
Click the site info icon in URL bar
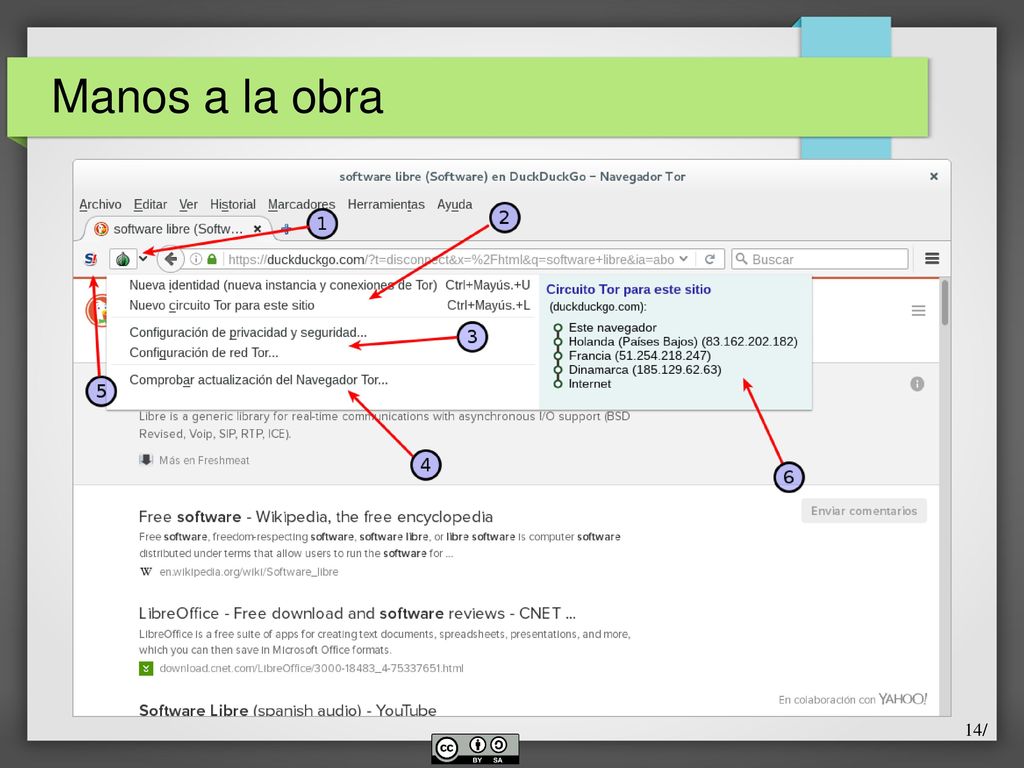pos(196,259)
